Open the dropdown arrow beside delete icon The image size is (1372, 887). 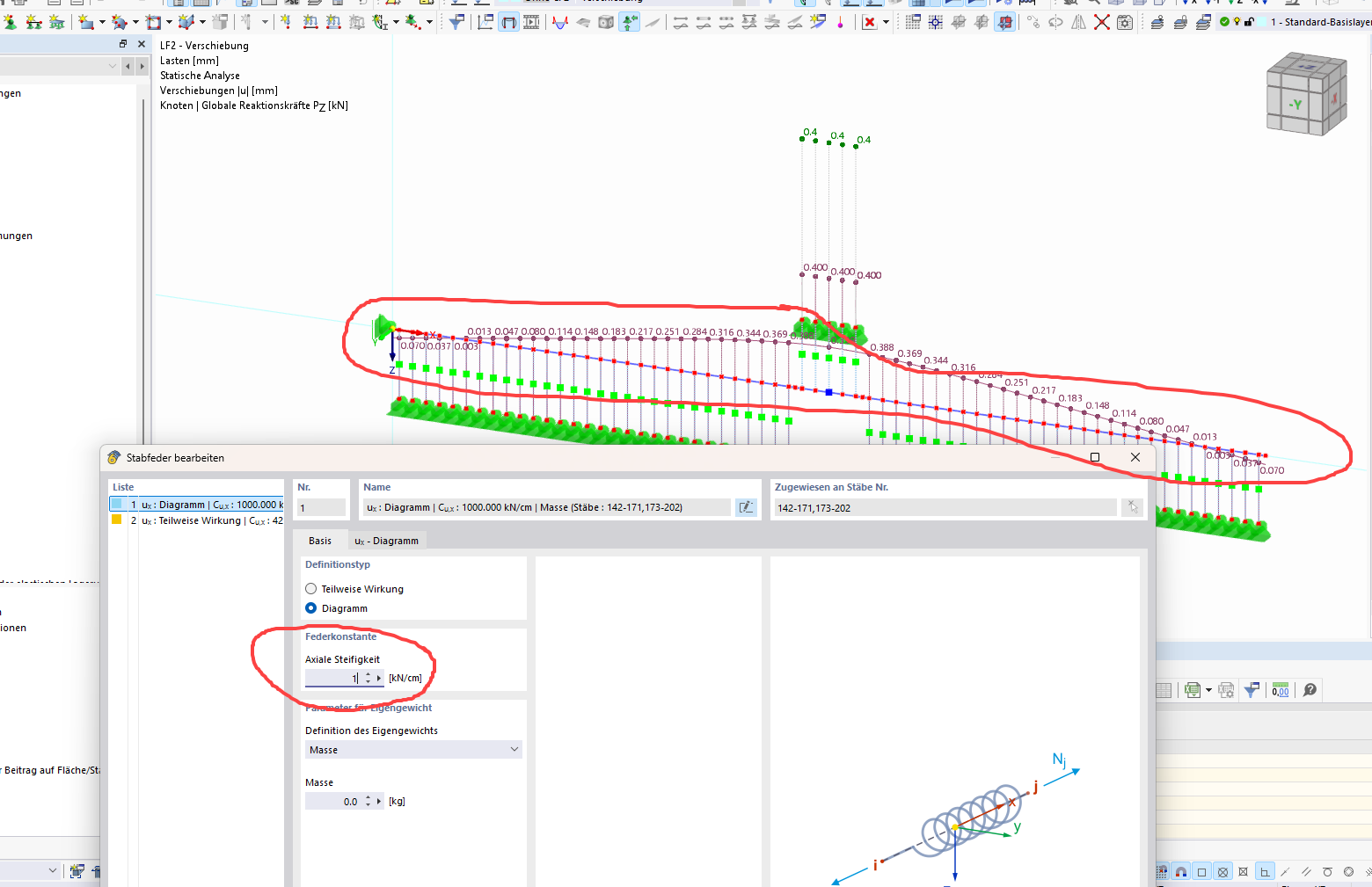(886, 22)
